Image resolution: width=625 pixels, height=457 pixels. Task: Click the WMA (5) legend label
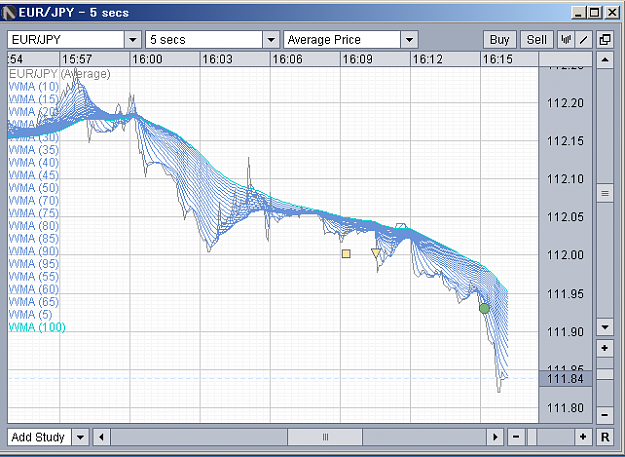[x=30, y=315]
